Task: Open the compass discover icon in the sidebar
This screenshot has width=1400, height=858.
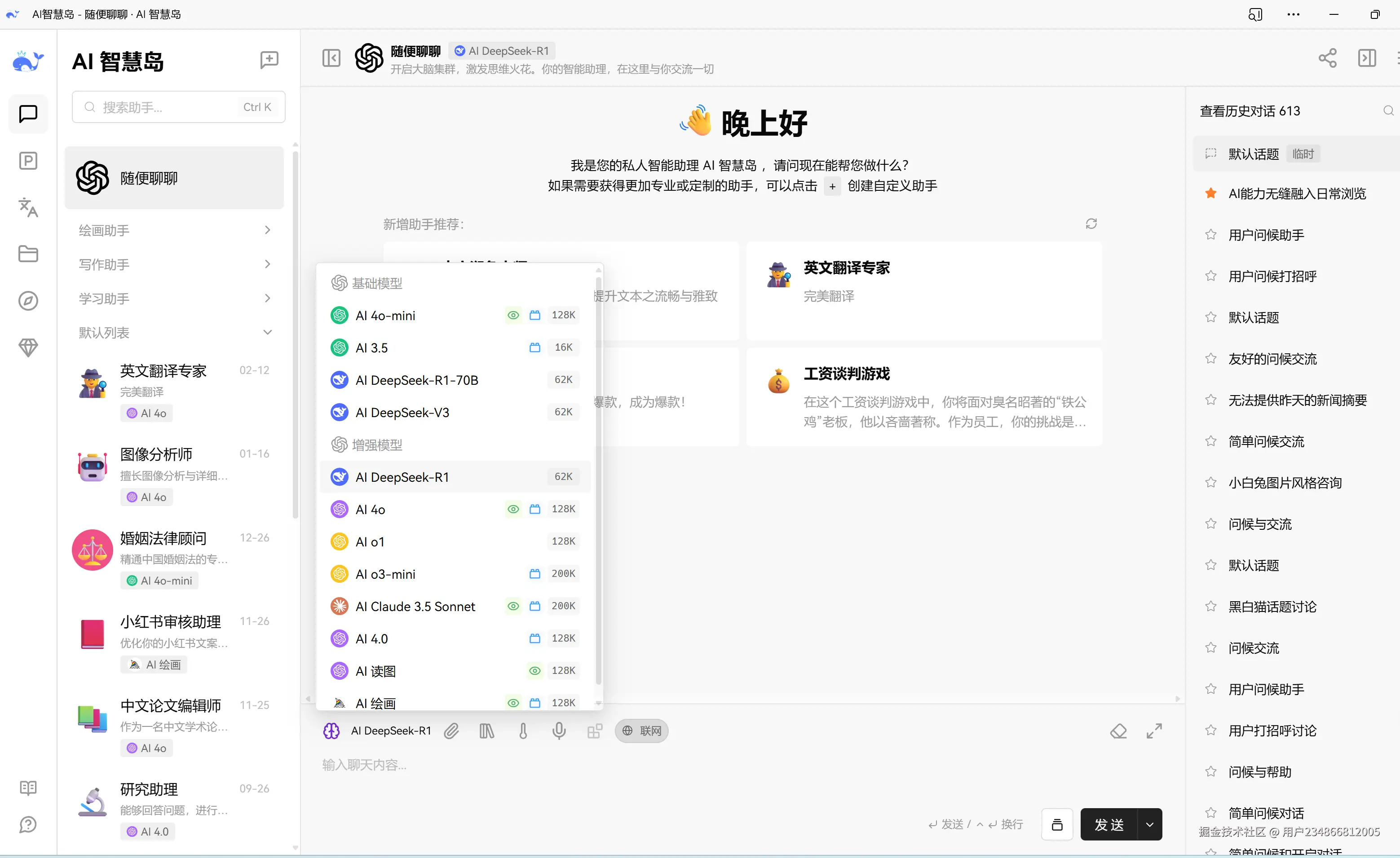Action: 28,301
